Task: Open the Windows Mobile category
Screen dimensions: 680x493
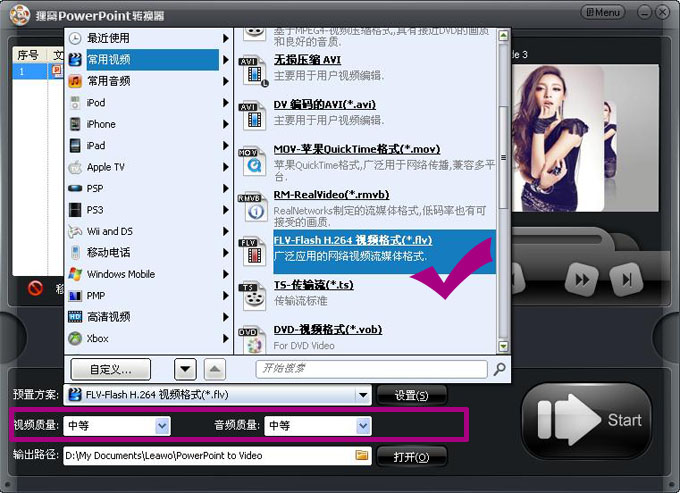Action: point(120,274)
